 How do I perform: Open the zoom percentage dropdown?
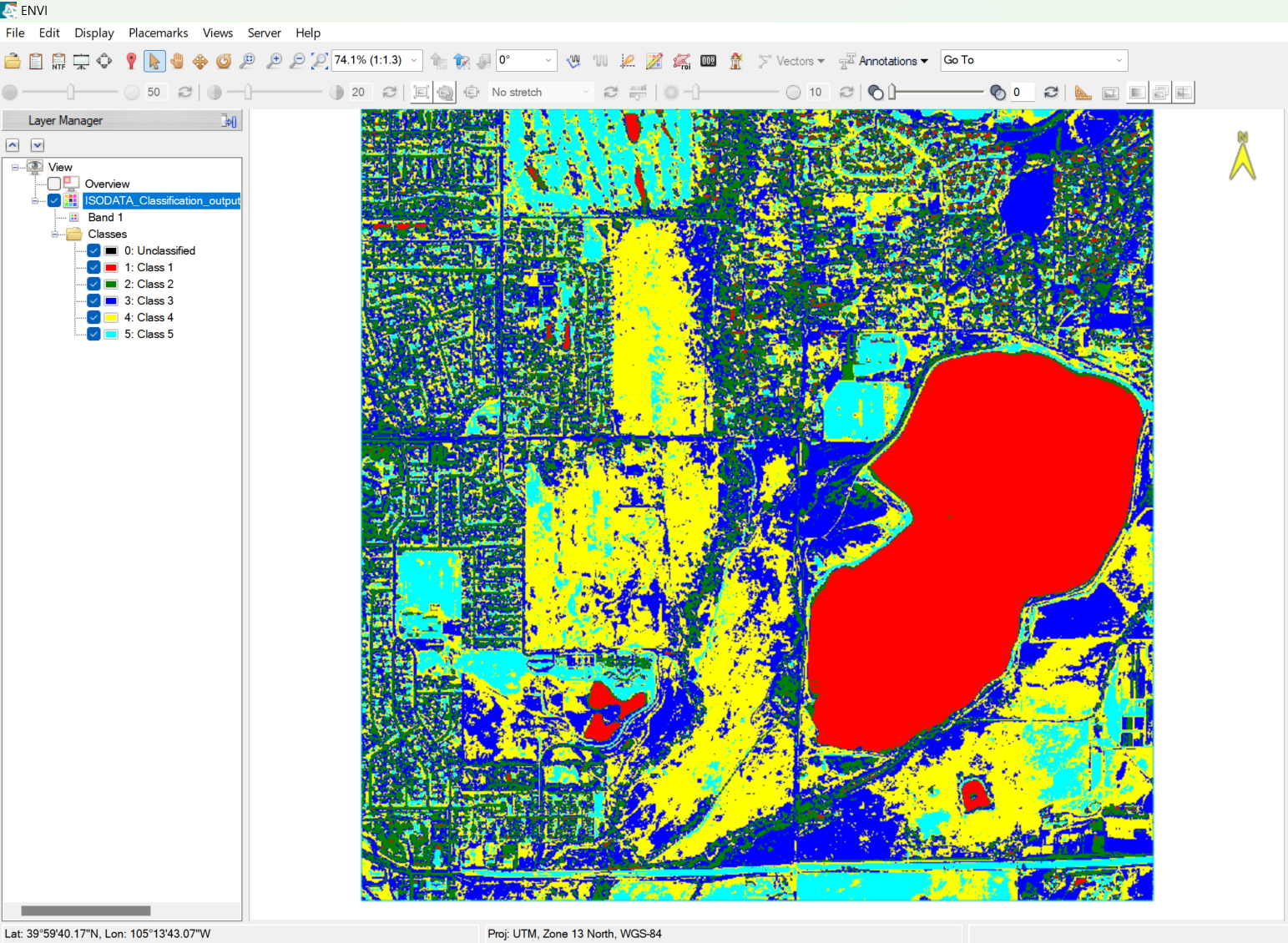click(414, 61)
